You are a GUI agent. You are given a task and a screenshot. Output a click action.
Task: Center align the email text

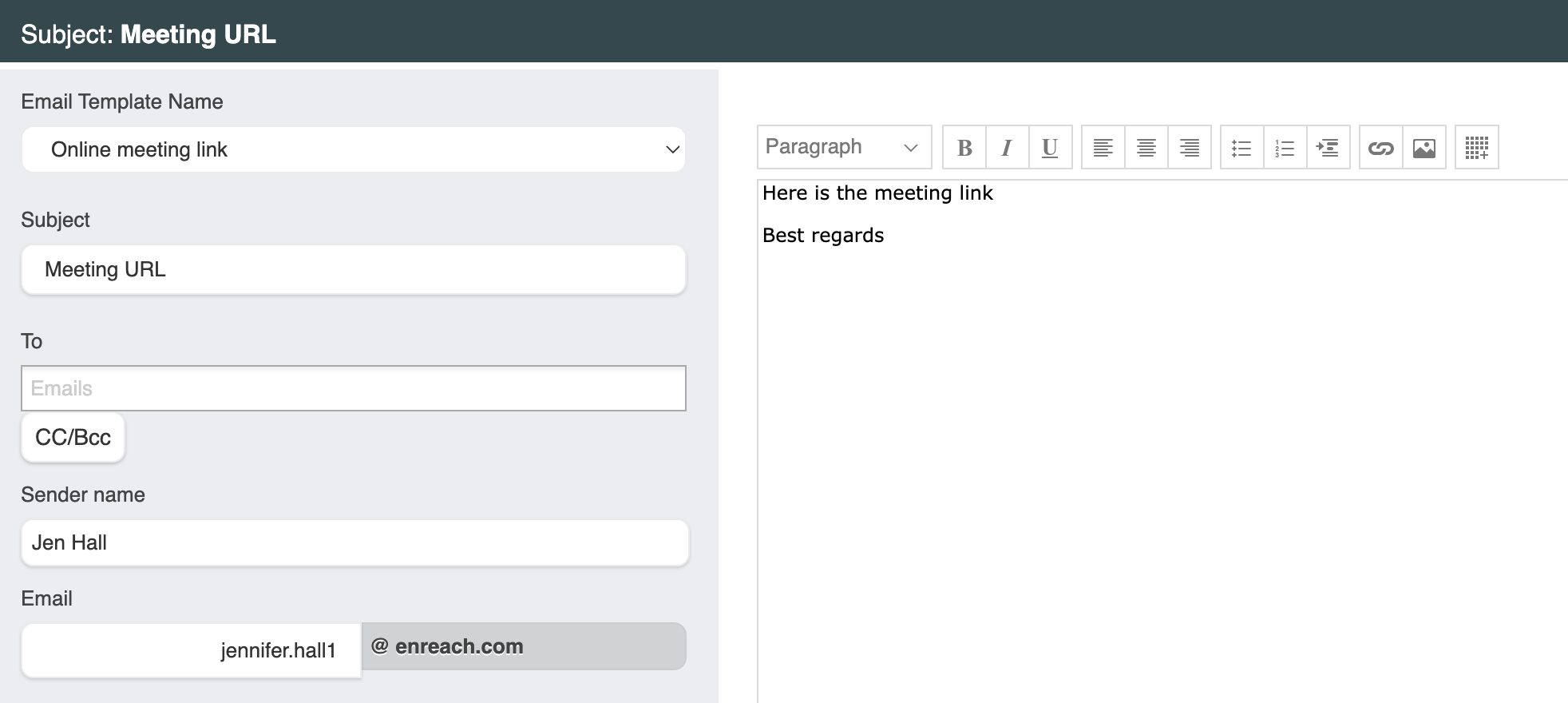pyautogui.click(x=1146, y=148)
